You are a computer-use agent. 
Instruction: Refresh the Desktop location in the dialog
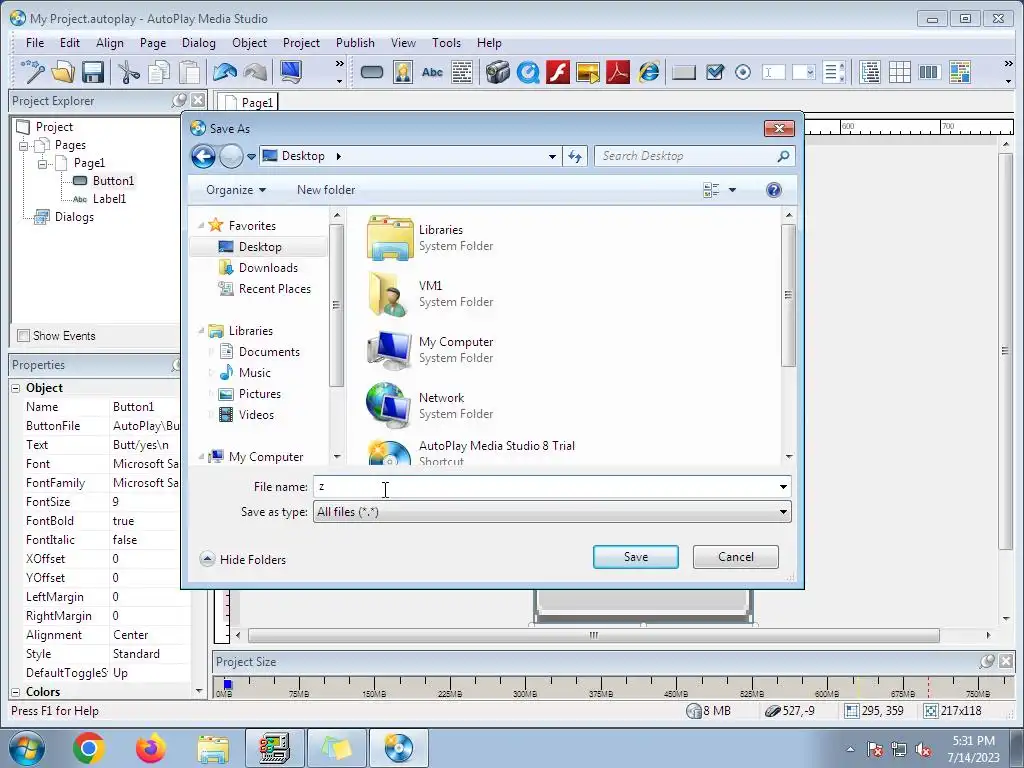tap(575, 156)
